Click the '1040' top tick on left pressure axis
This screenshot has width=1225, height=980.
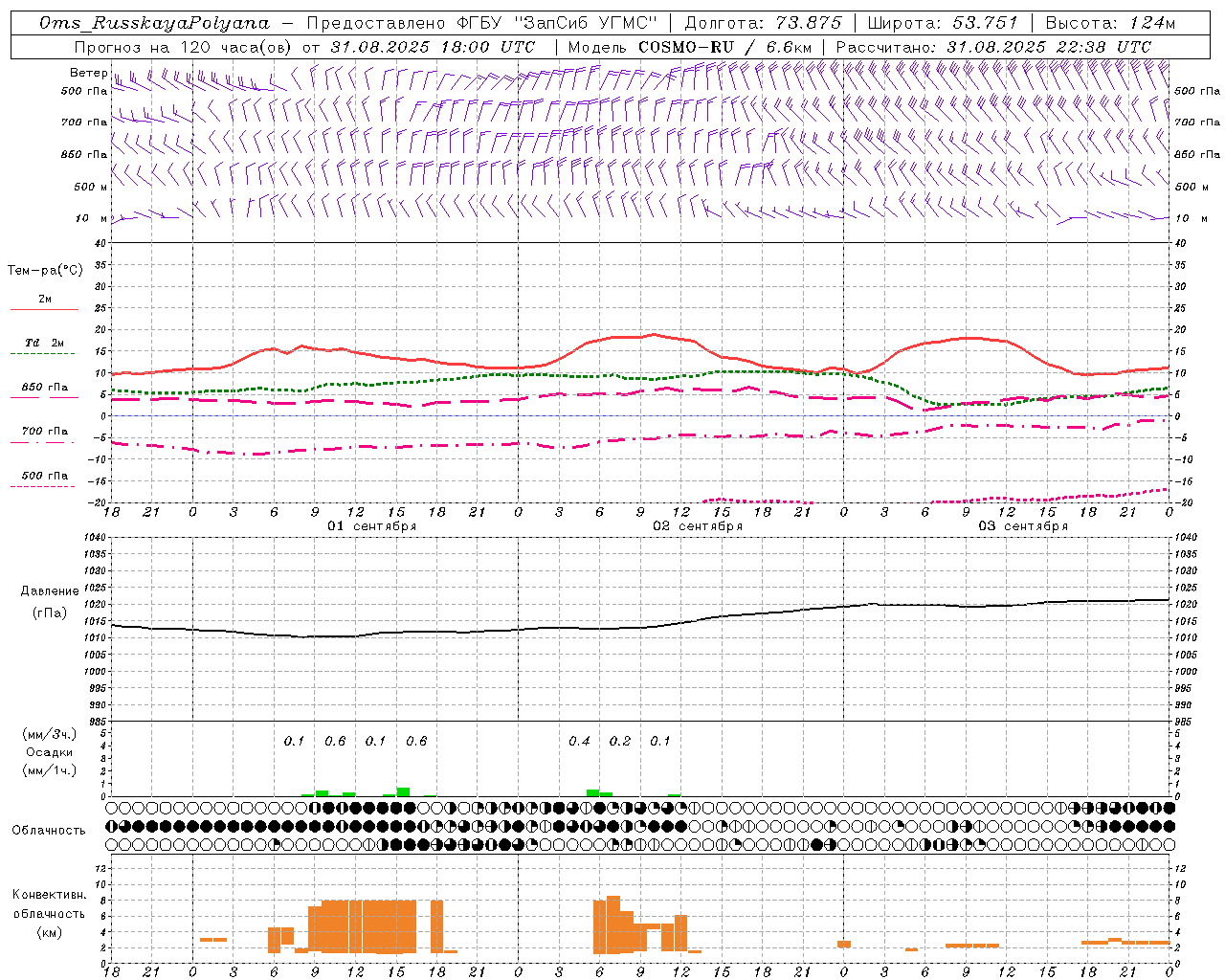(x=93, y=538)
